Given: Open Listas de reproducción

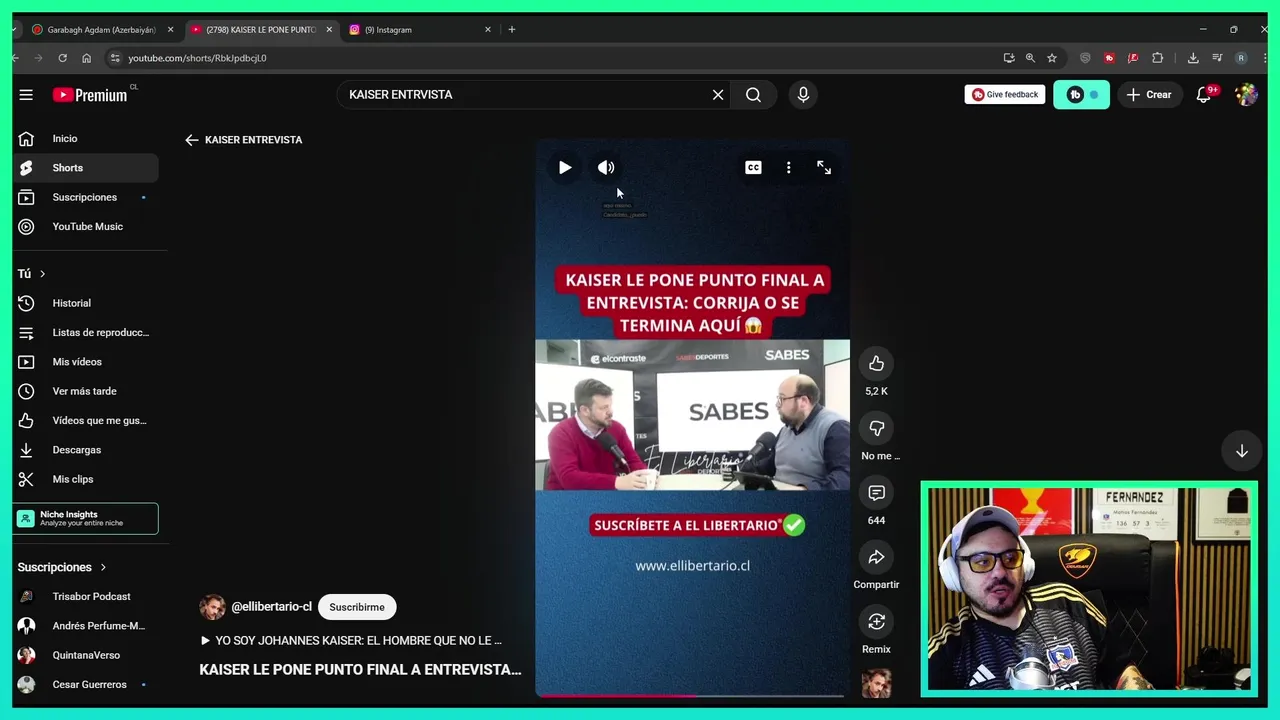Looking at the screenshot, I should (x=86, y=332).
